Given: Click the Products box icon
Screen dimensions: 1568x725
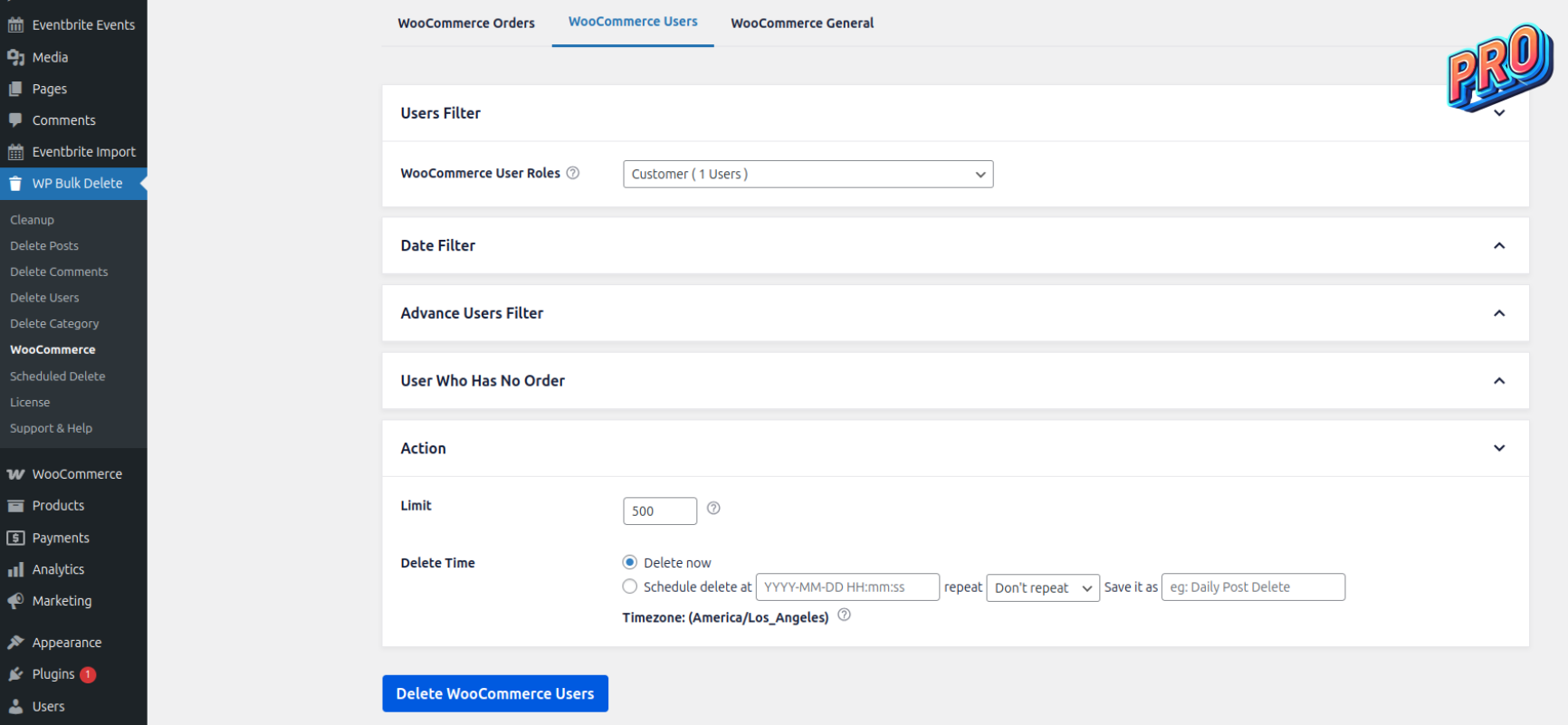Looking at the screenshot, I should (15, 506).
